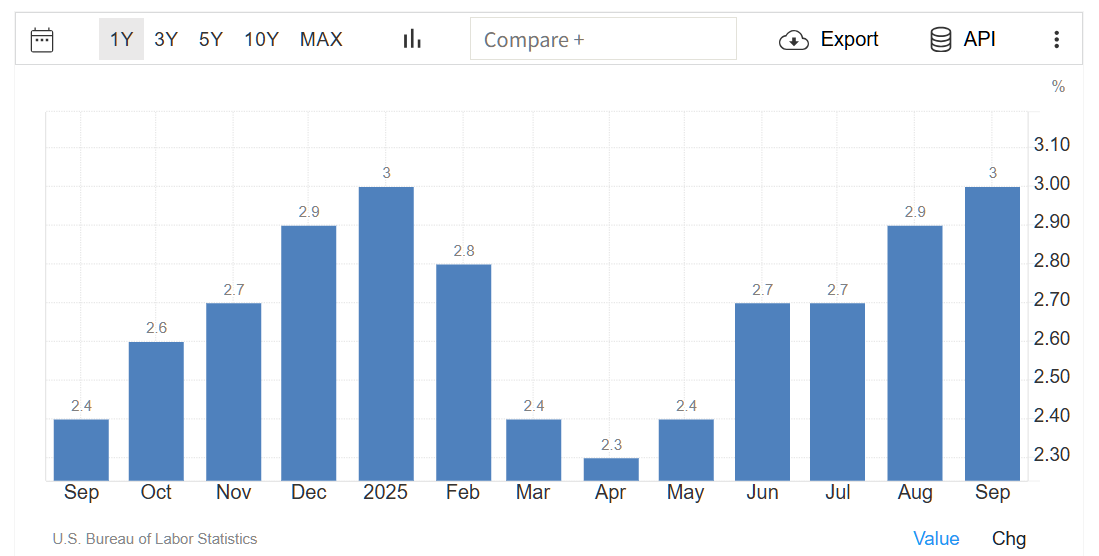Screen dimensions: 1099x556
Task: Click the 2025 January bar
Action: tap(386, 333)
